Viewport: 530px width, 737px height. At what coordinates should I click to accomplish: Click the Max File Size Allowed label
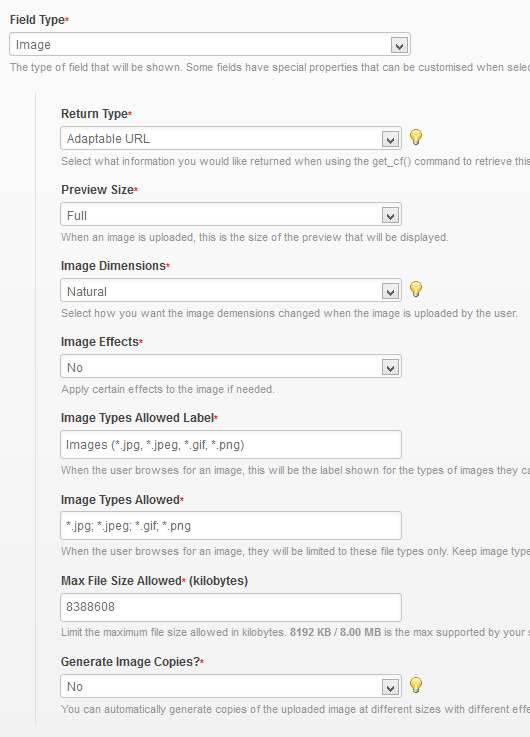pos(121,581)
